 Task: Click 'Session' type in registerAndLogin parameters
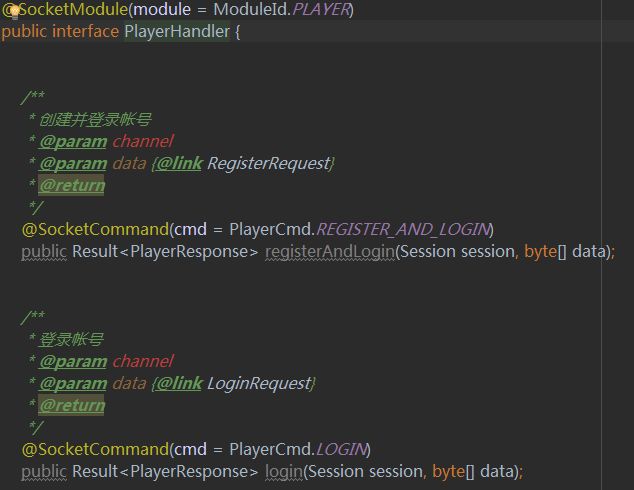click(428, 252)
